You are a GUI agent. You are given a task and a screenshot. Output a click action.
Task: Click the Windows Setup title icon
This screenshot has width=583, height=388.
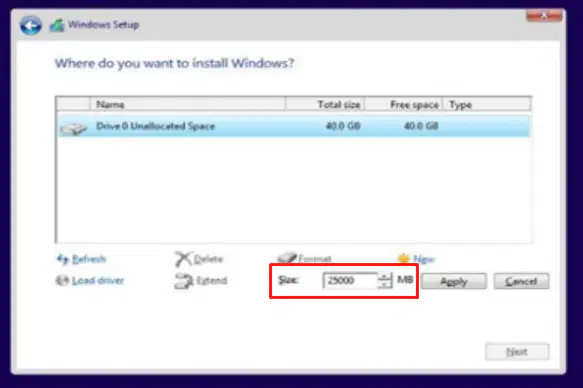coord(57,25)
